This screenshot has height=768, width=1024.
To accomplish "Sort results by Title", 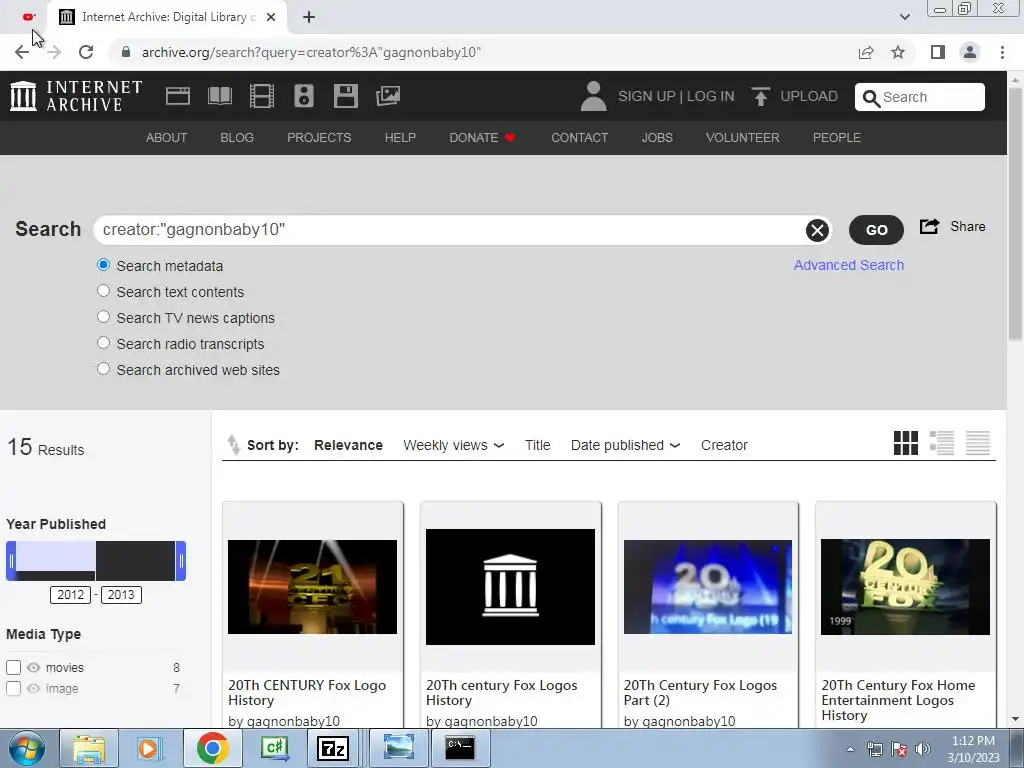I will (x=537, y=445).
